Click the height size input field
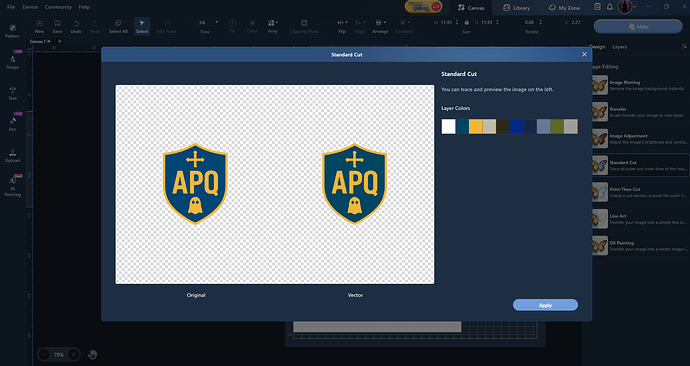This screenshot has height=366, width=690. point(487,22)
